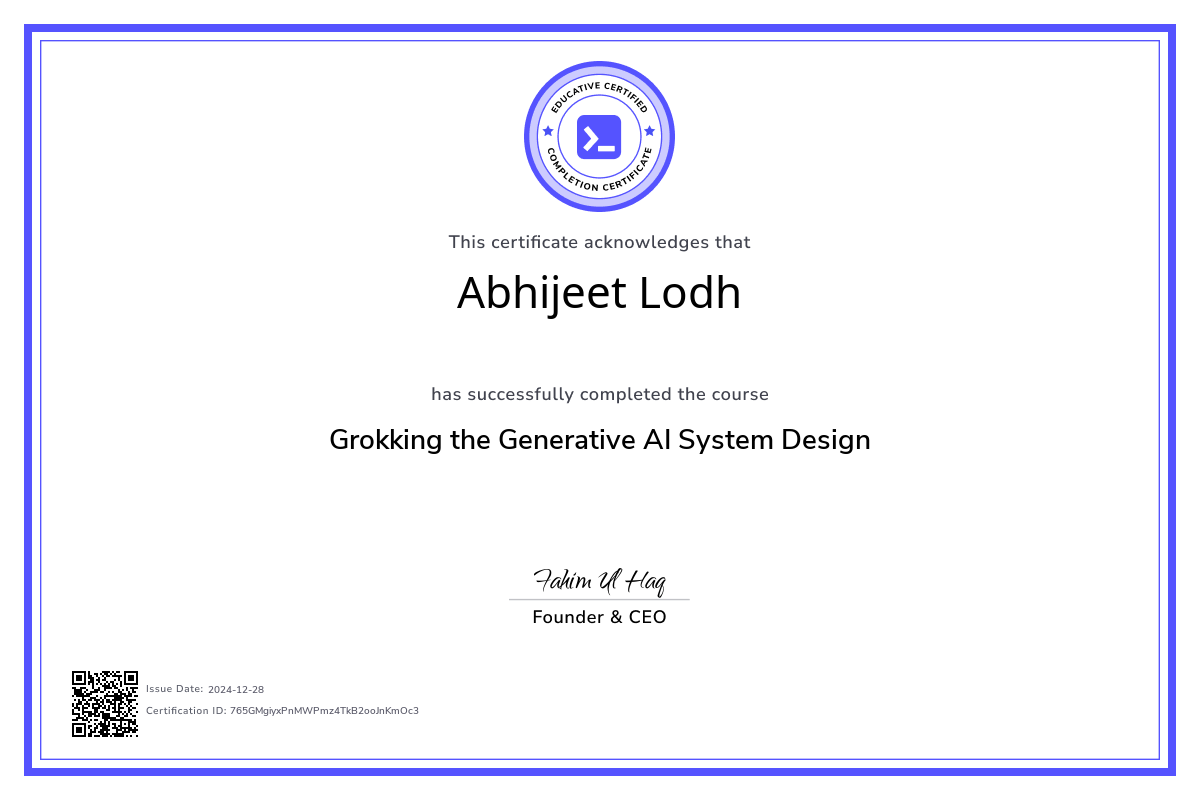
Task: Click the 'has successfully completed the course' text
Action: click(599, 394)
